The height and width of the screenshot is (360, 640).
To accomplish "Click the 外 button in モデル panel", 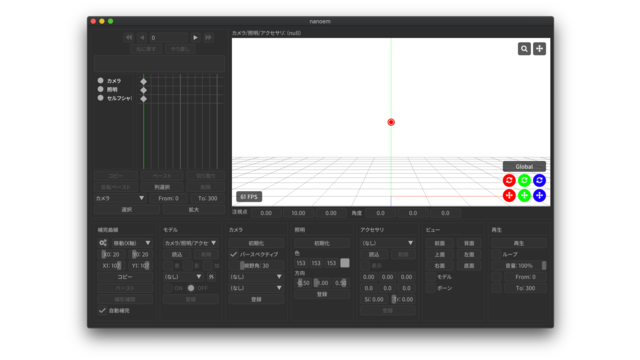I will click(x=211, y=277).
